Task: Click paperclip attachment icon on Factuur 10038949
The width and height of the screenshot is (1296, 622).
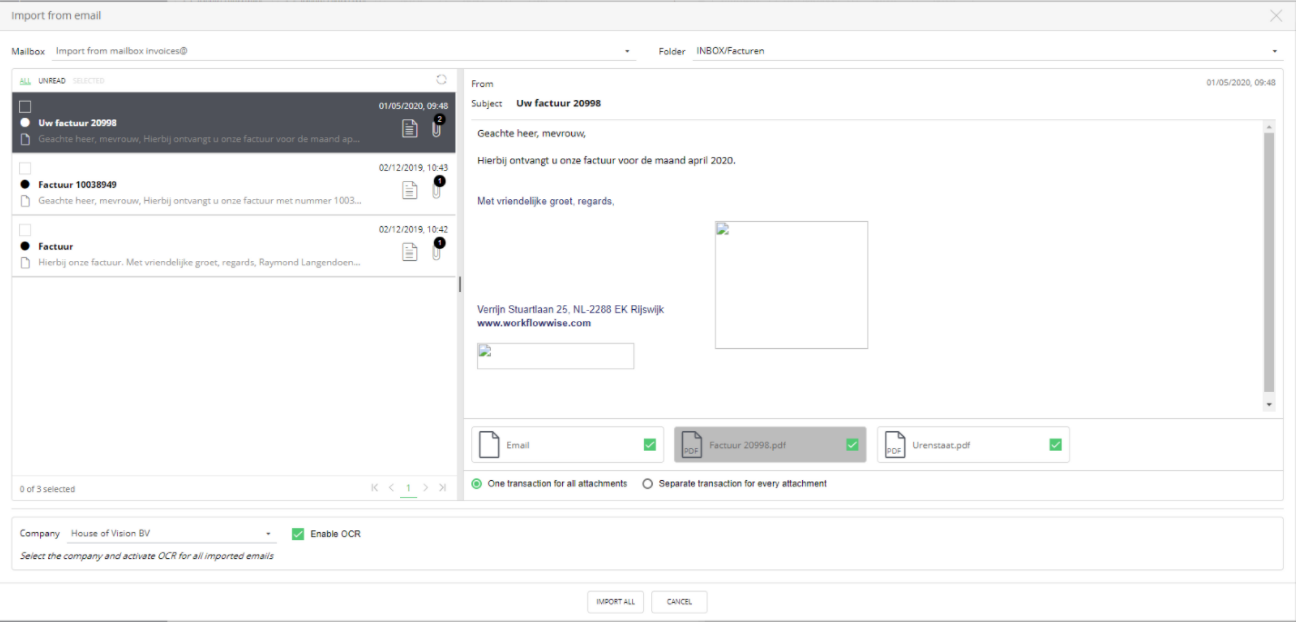Action: 436,190
